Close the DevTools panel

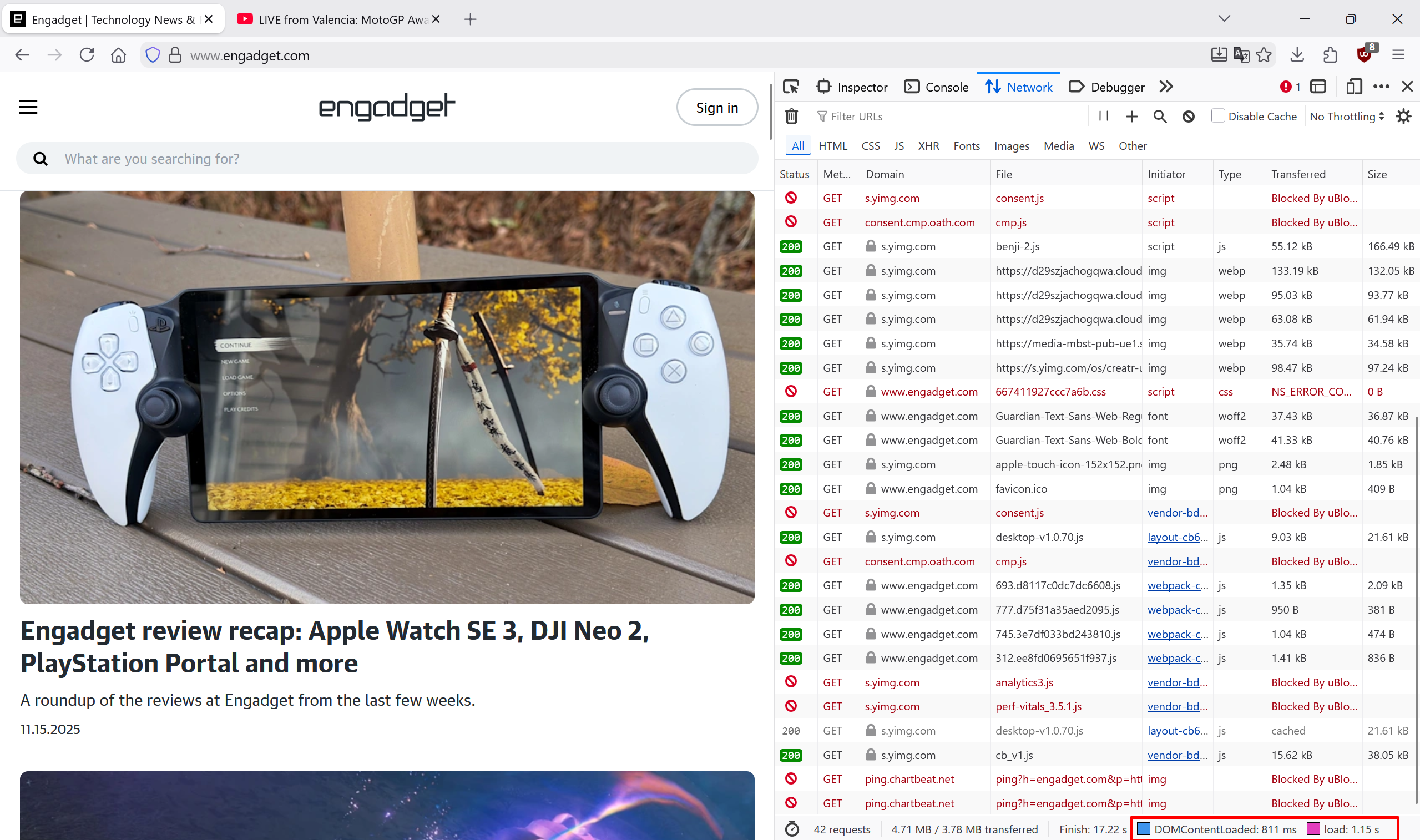pos(1408,87)
